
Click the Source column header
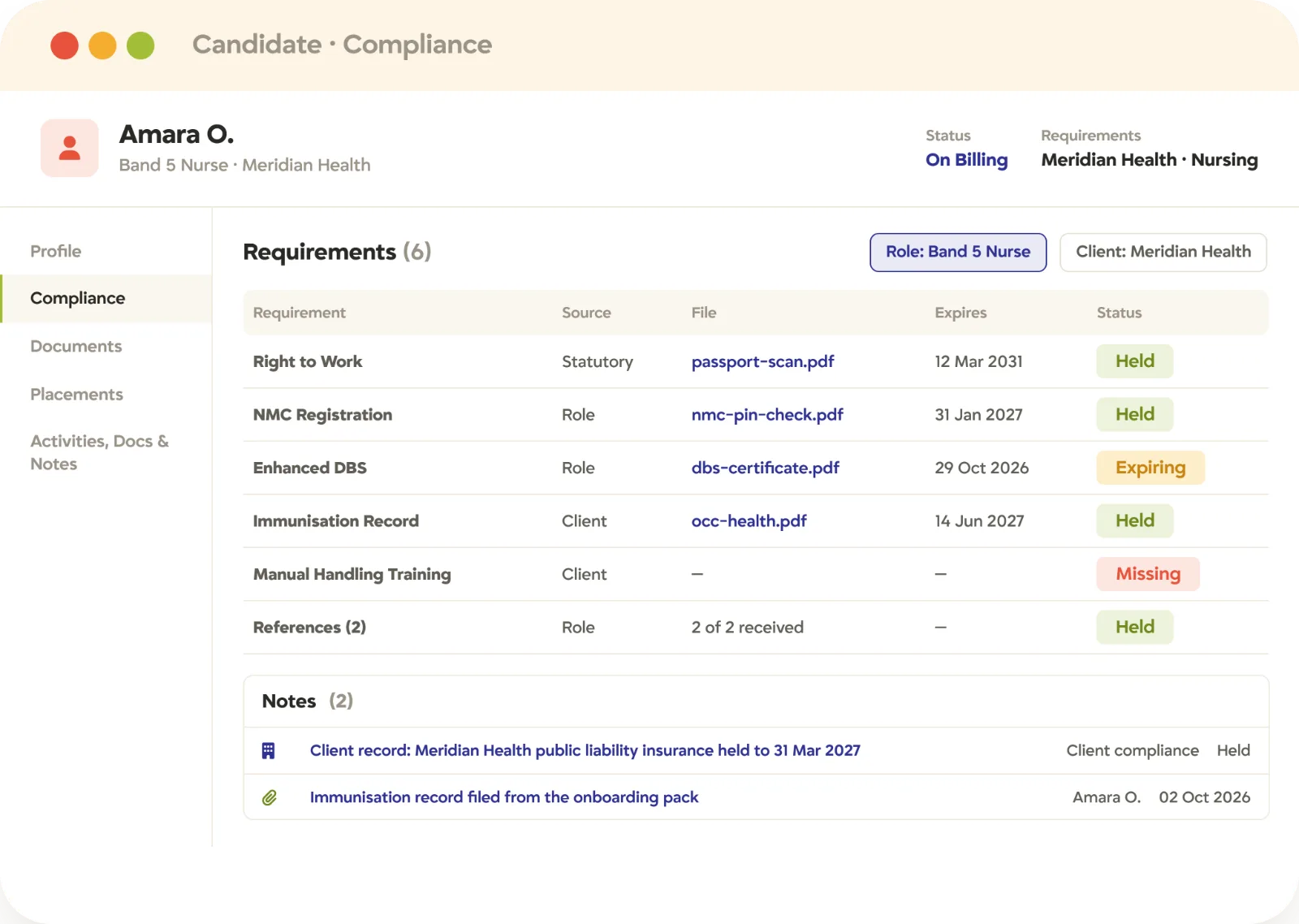click(x=586, y=313)
